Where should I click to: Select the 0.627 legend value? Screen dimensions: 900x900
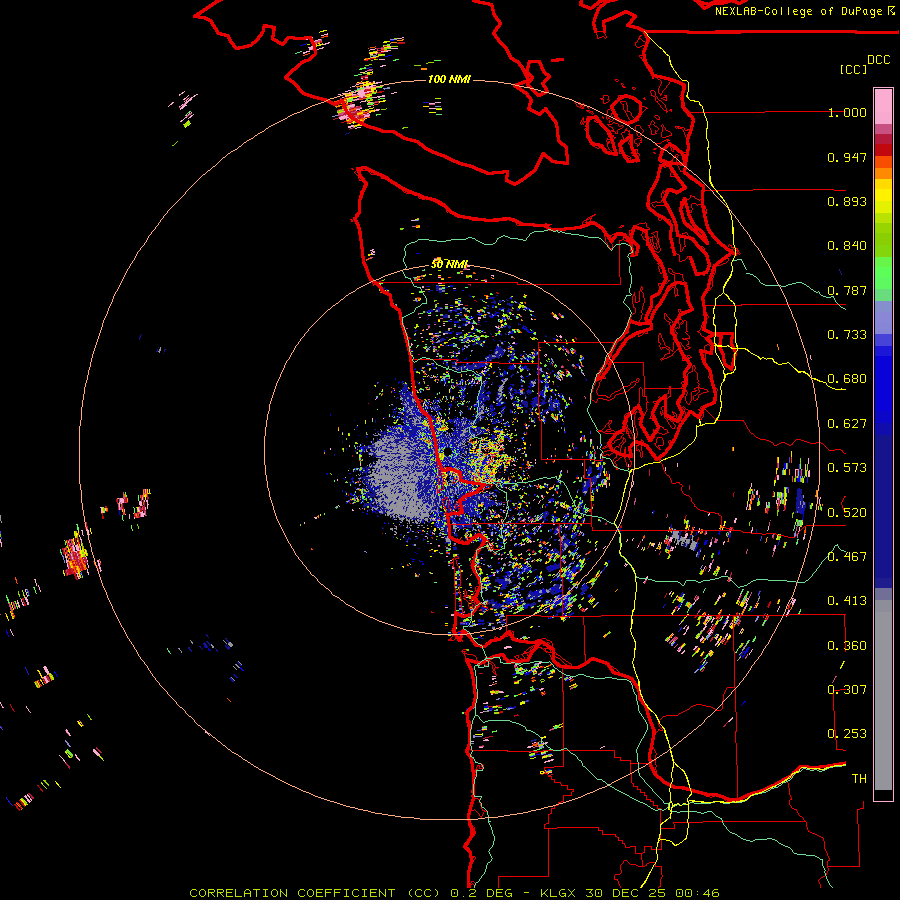[847, 424]
